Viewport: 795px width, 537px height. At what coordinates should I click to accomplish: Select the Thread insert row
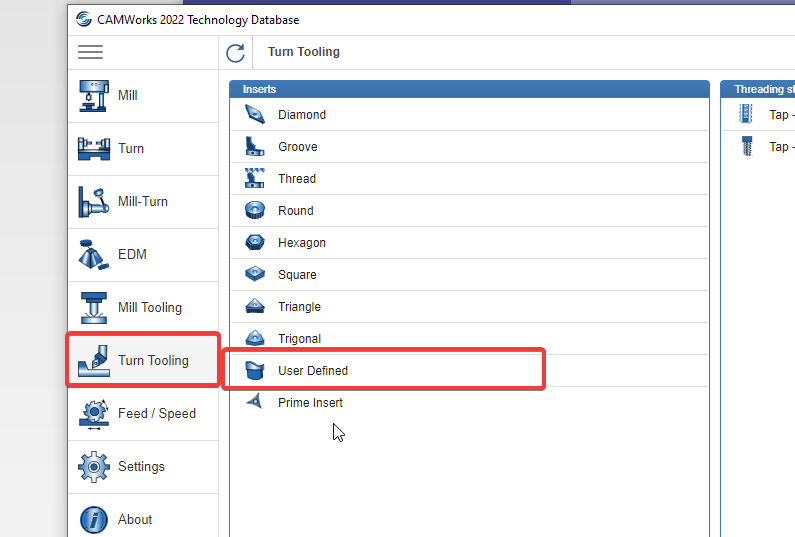469,178
